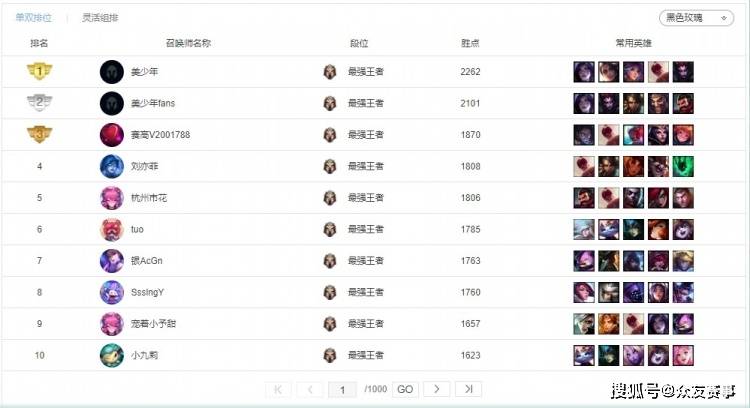
Task: Open 美少年fans summoner avatar
Action: click(111, 103)
